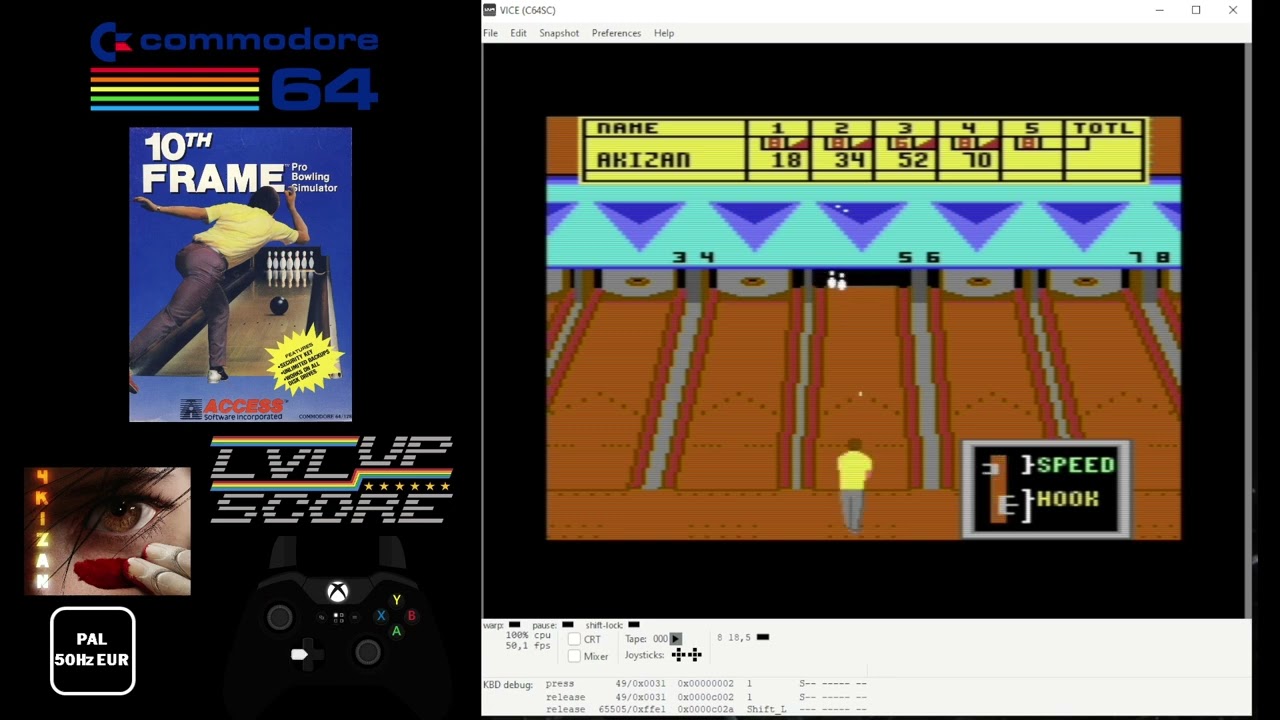
Task: Click the VICE (C64SC) window title
Action: 528,10
